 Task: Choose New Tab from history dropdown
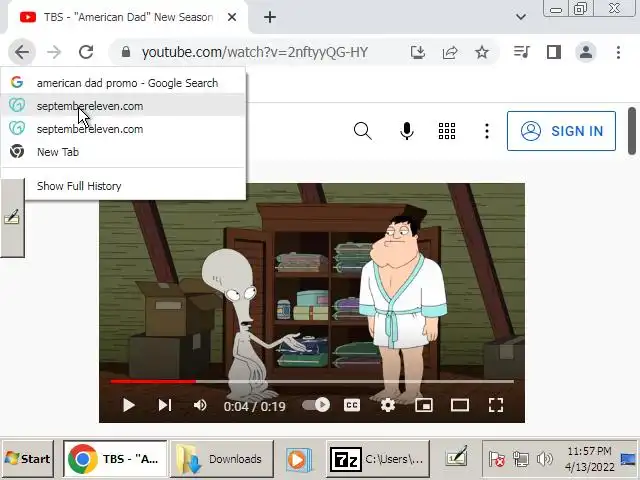click(124, 152)
